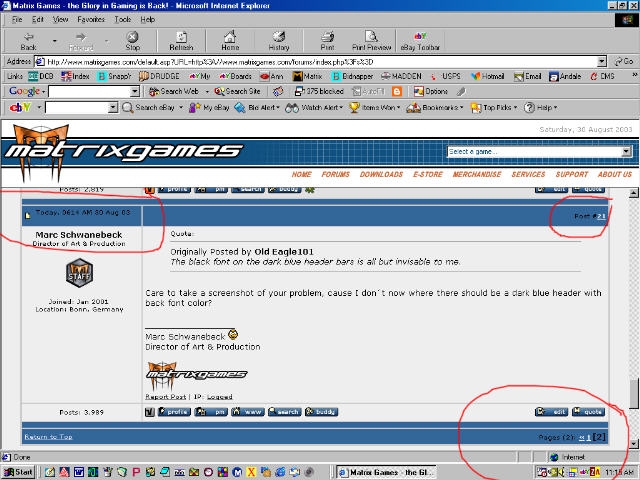This screenshot has height=480, width=640.
Task: Print the current page
Action: click(x=327, y=41)
